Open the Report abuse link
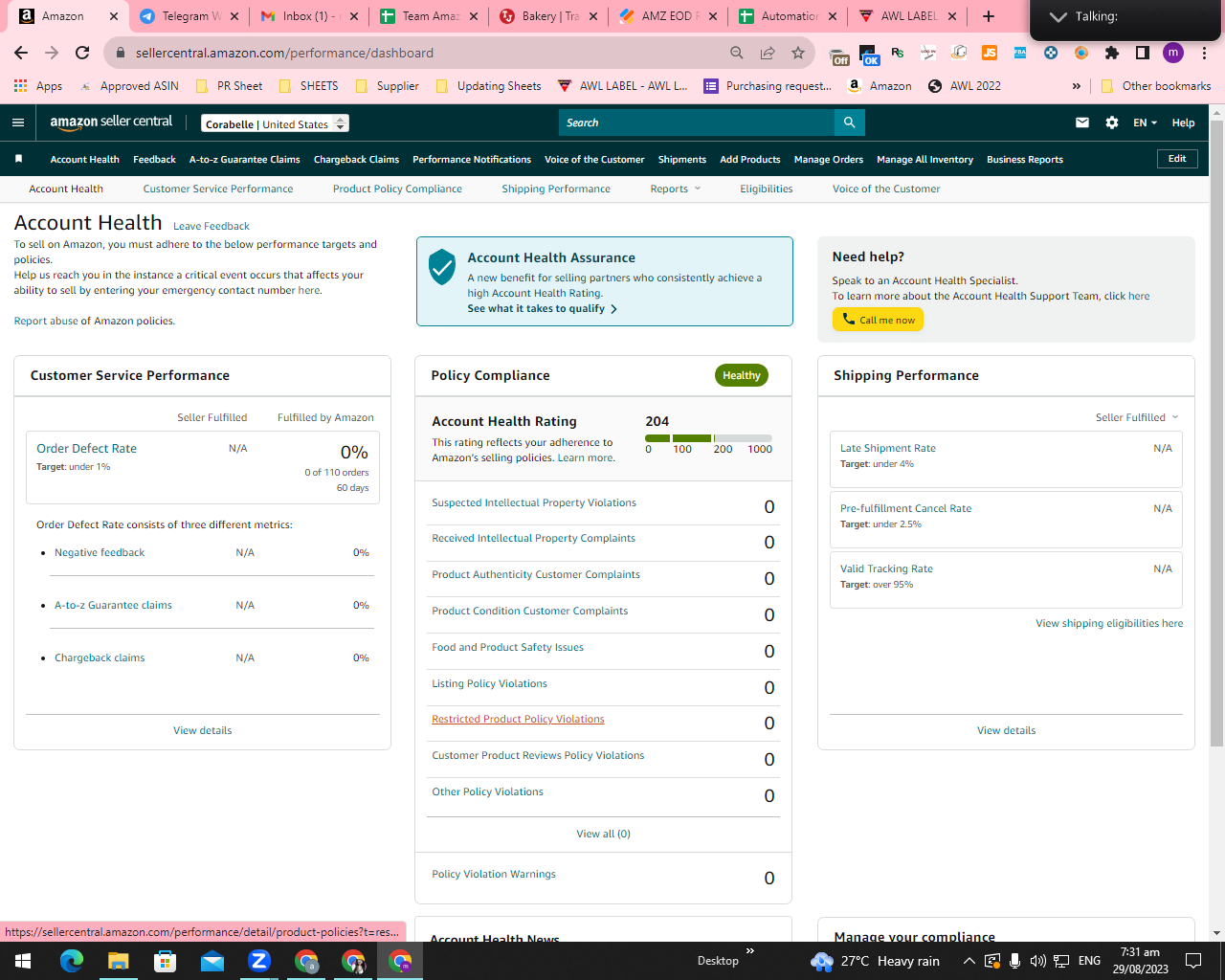Screen dimensions: 1225x980 [x=45, y=321]
